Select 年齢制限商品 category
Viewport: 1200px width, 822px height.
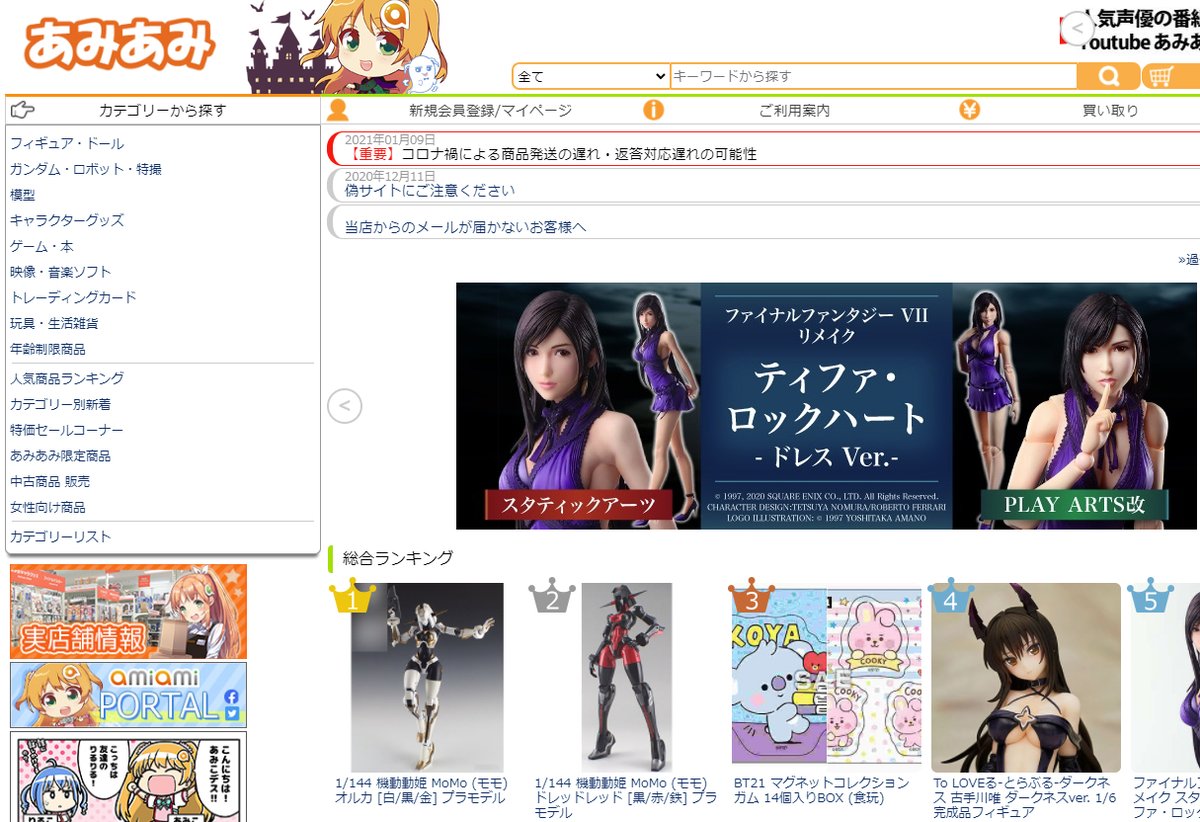click(48, 349)
